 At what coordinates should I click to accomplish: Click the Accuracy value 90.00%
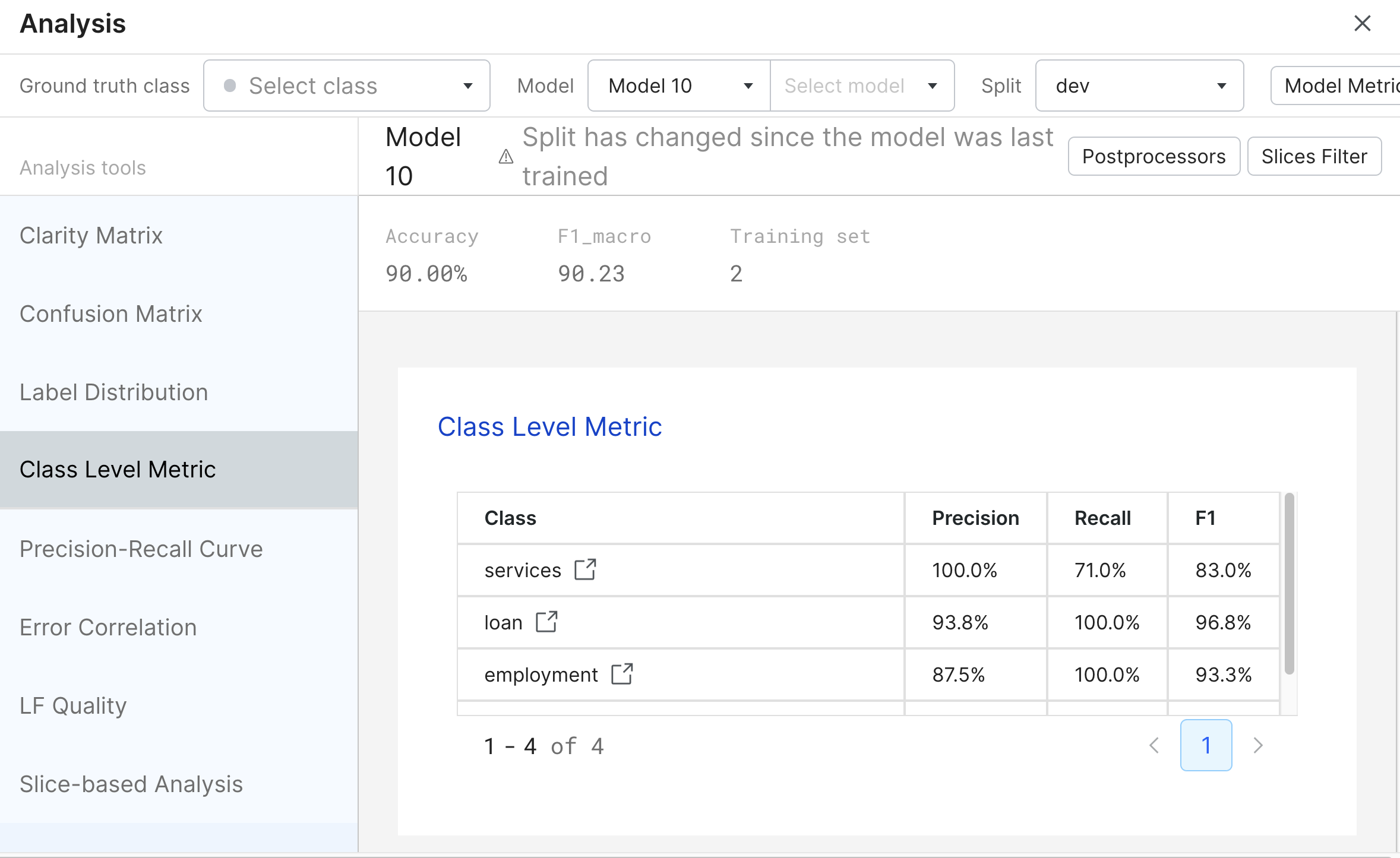pos(426,274)
